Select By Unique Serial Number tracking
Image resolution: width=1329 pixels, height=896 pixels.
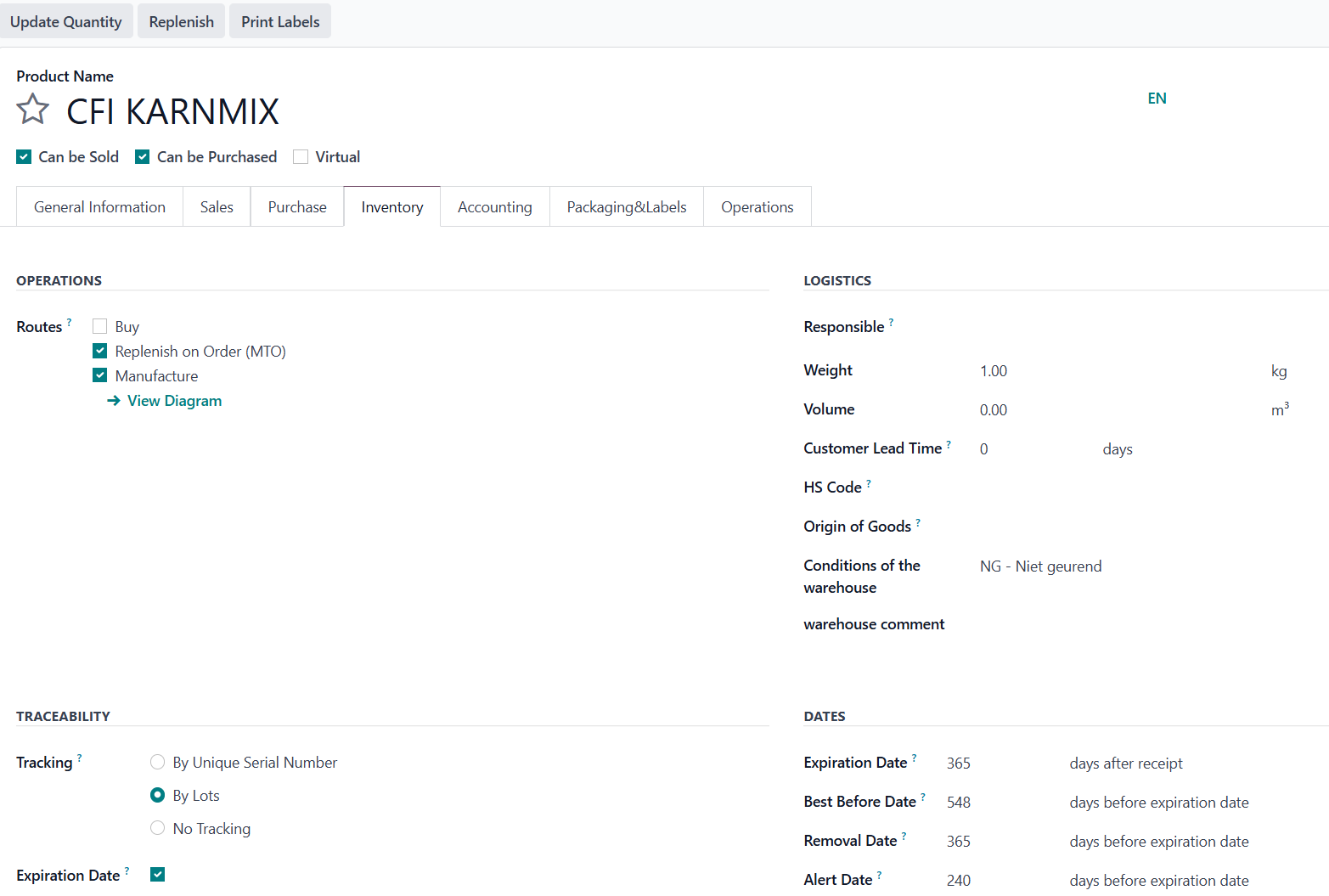click(158, 763)
